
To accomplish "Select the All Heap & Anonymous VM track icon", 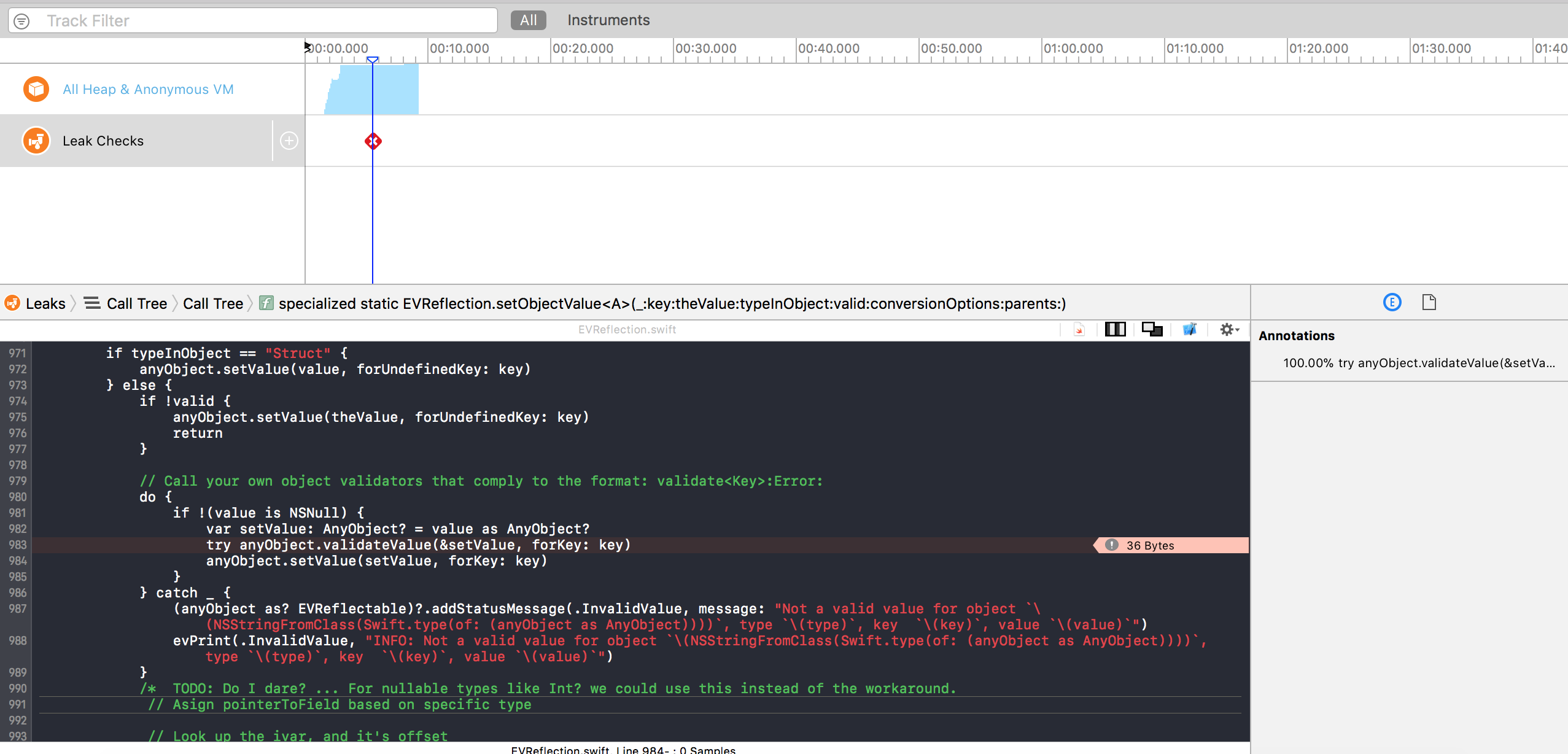I will [36, 88].
